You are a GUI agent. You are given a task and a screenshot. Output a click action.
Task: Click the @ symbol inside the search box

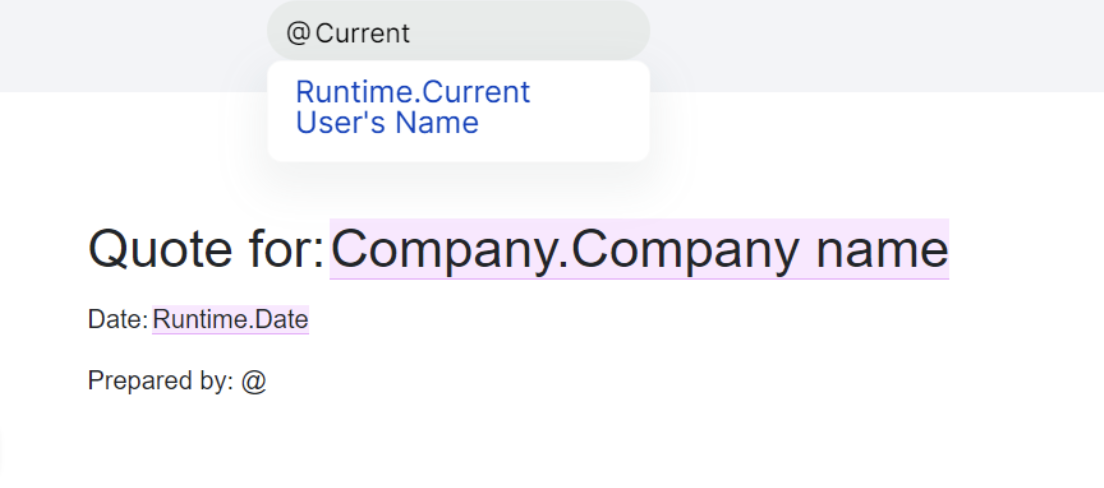[x=299, y=33]
